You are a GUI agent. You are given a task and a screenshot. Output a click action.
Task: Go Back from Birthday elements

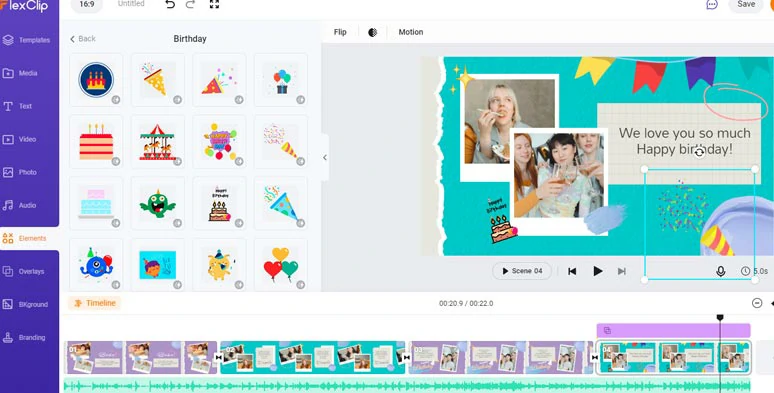82,39
